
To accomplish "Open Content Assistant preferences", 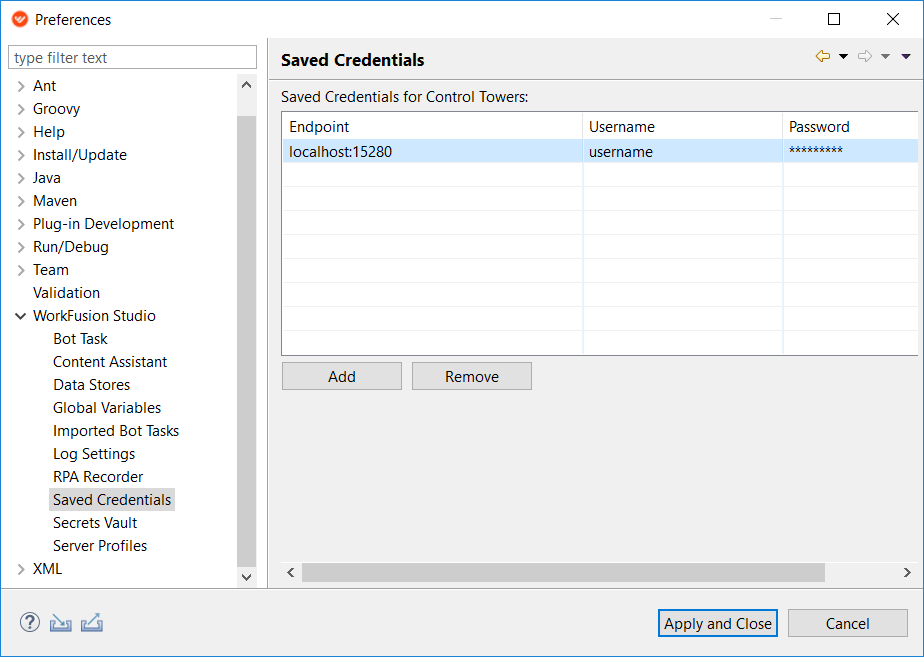I will (110, 362).
